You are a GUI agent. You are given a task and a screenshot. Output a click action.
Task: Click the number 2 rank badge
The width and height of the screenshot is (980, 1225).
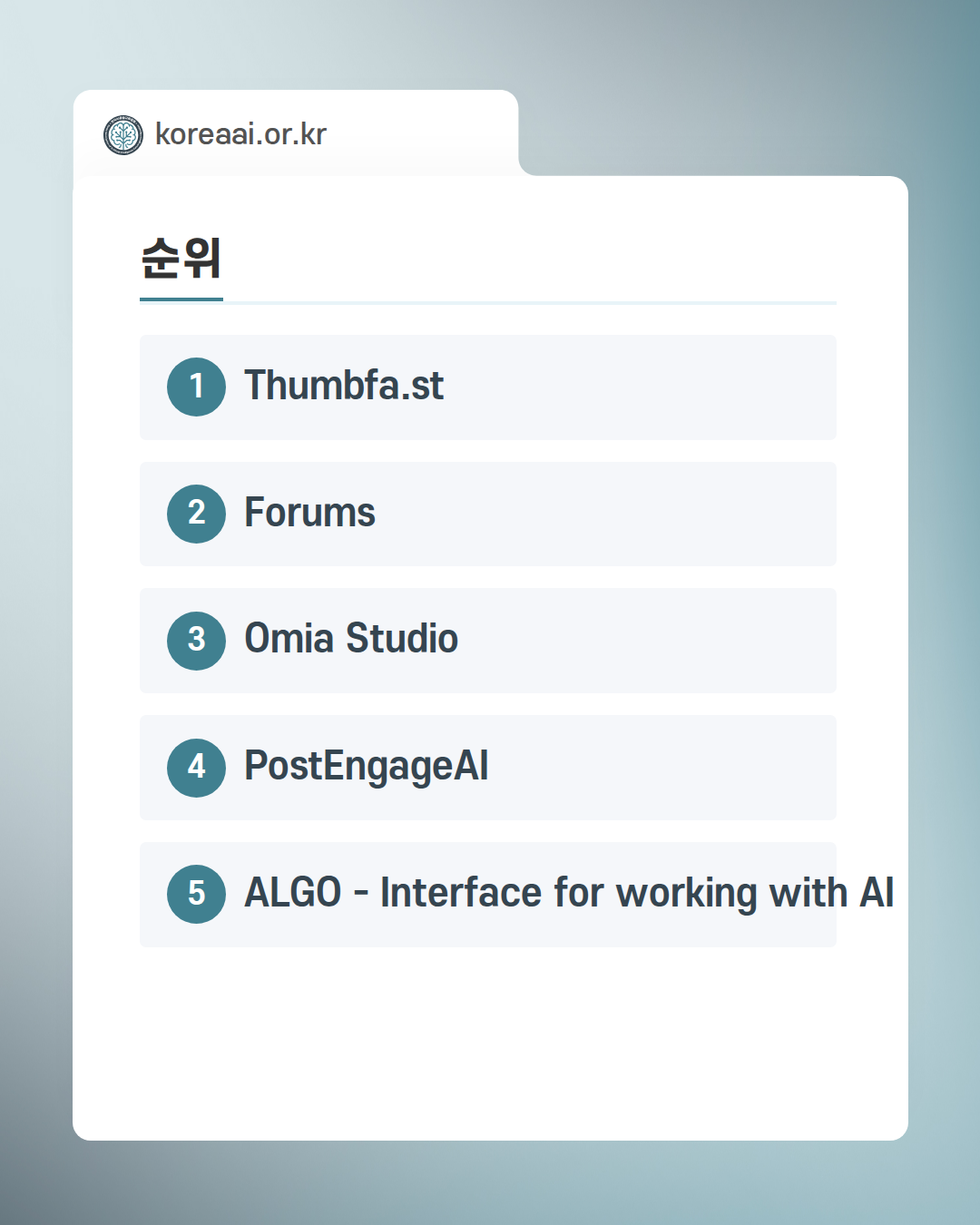[196, 514]
